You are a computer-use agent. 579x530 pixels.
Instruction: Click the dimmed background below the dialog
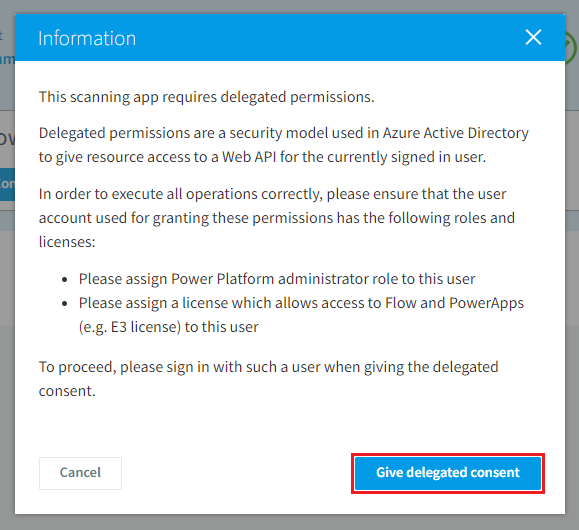[x=290, y=522]
